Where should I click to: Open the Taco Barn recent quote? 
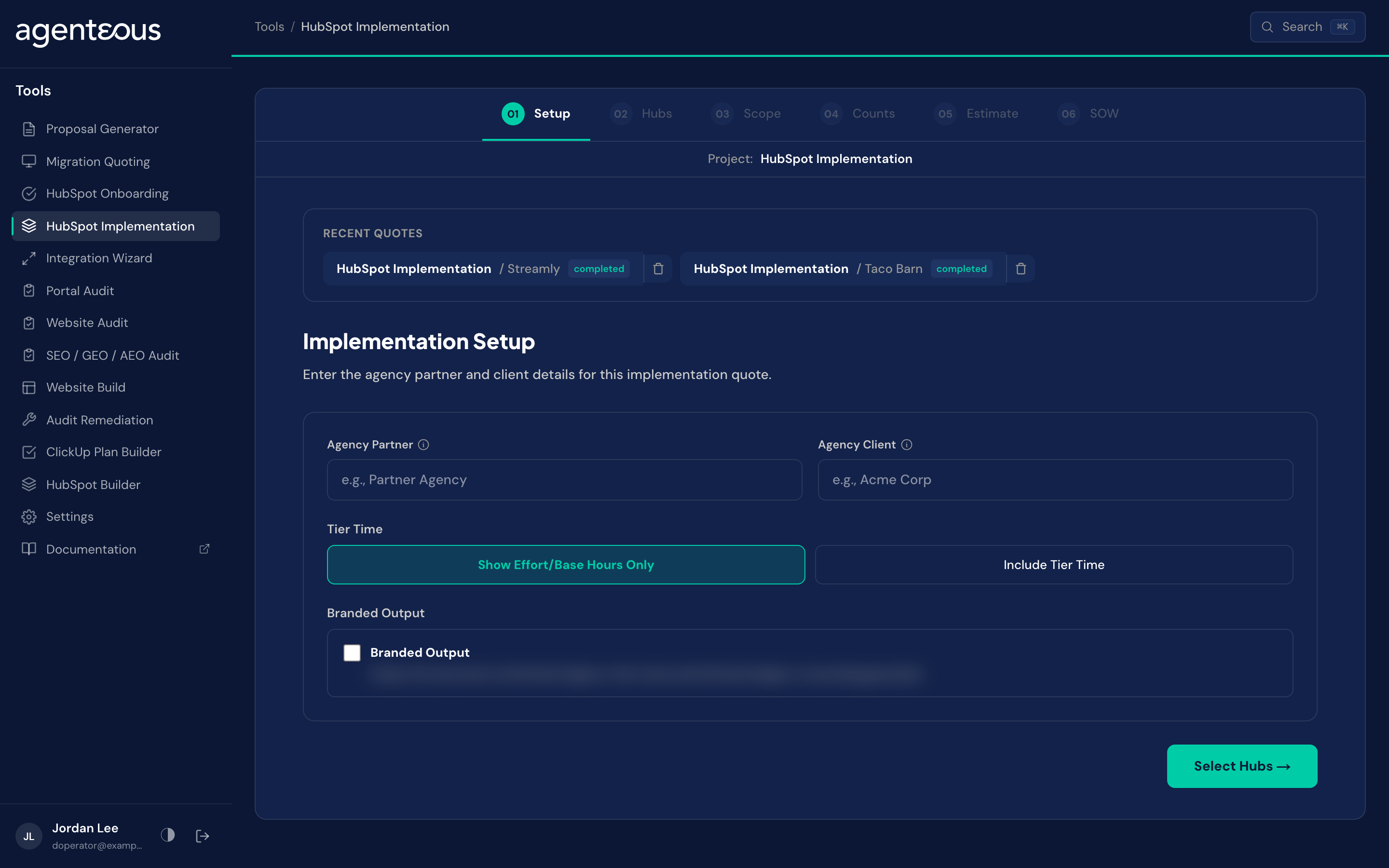click(x=843, y=269)
